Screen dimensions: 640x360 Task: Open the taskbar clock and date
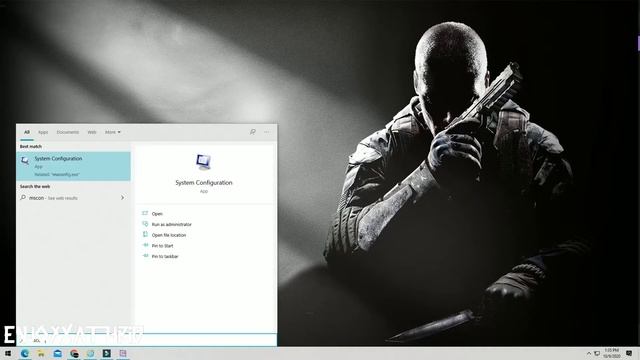coord(612,353)
